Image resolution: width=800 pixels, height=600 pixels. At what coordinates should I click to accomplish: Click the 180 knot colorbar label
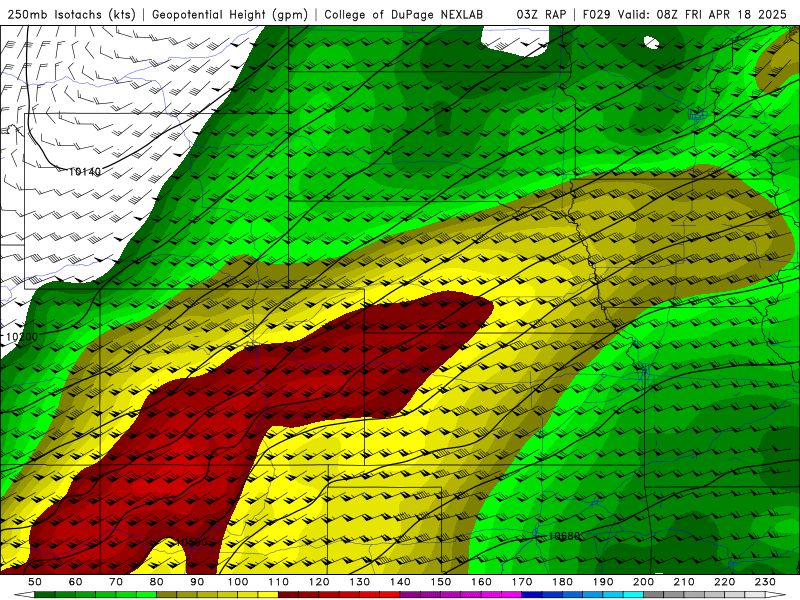pyautogui.click(x=562, y=582)
